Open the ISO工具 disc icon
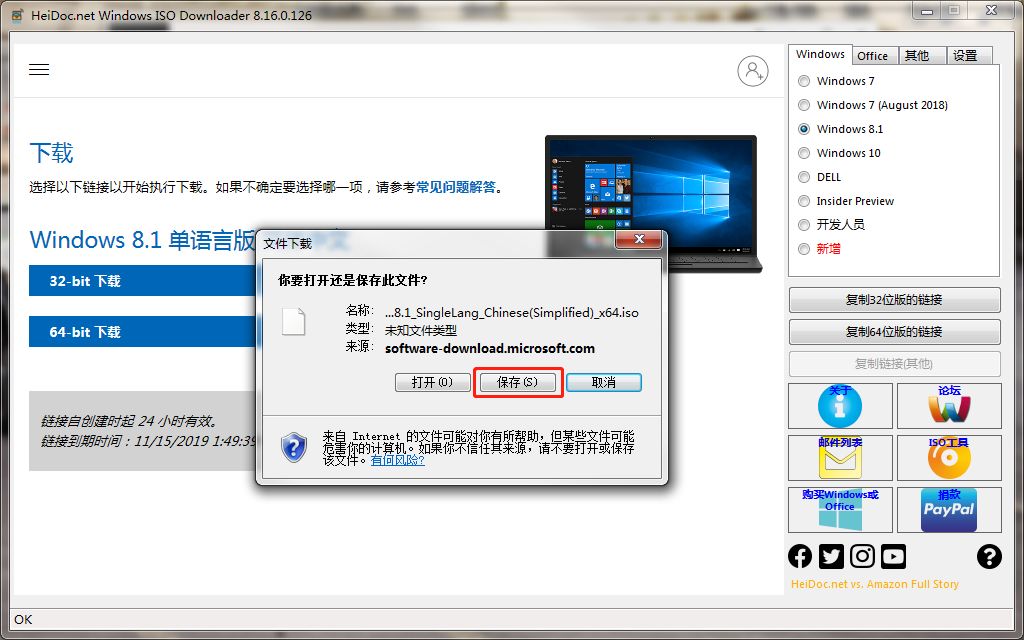Image resolution: width=1024 pixels, height=640 pixels. (949, 457)
